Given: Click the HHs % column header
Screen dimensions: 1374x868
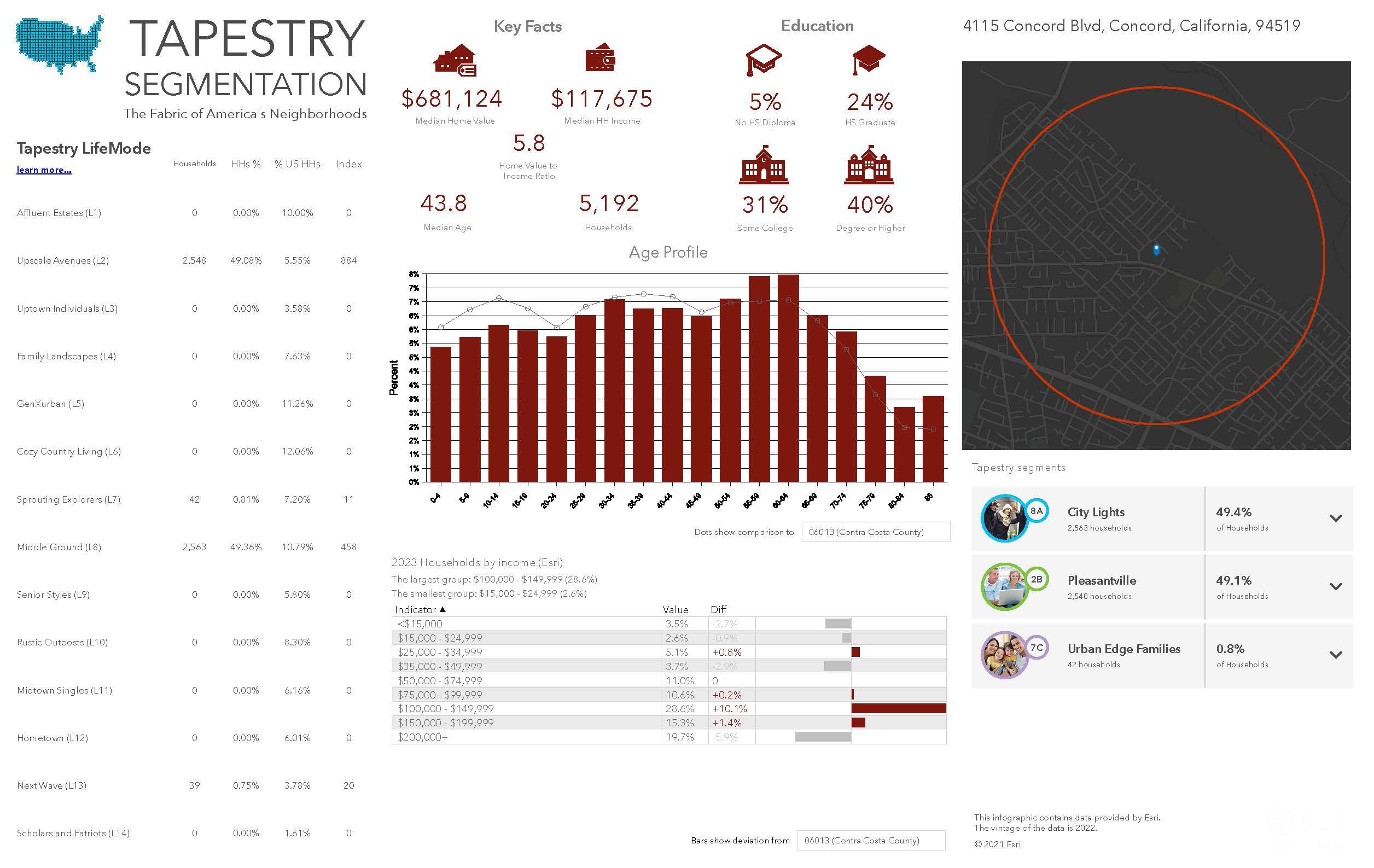Looking at the screenshot, I should tap(246, 164).
